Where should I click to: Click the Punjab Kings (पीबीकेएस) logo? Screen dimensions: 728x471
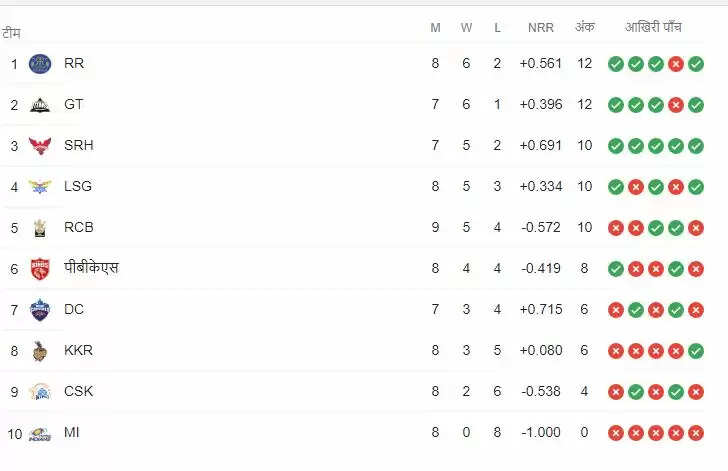[x=40, y=269]
